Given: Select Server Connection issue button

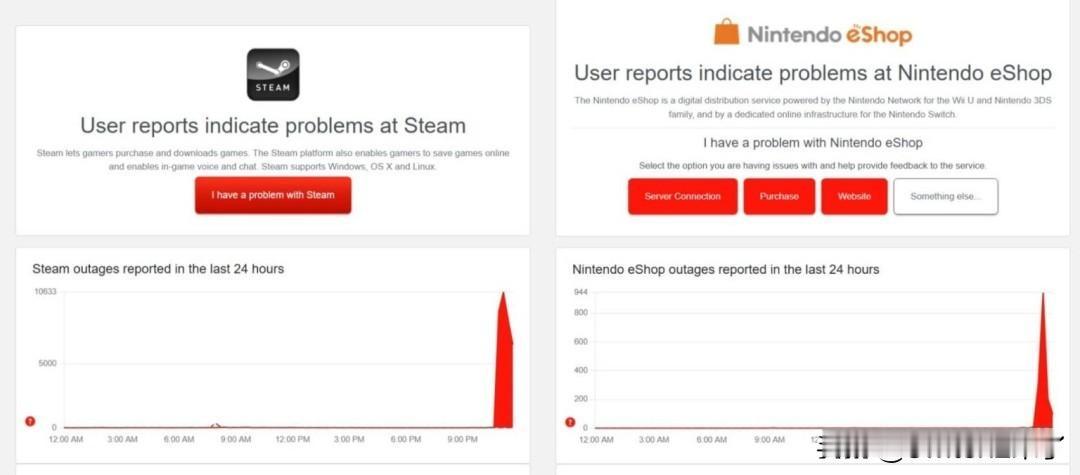Looking at the screenshot, I should (683, 196).
